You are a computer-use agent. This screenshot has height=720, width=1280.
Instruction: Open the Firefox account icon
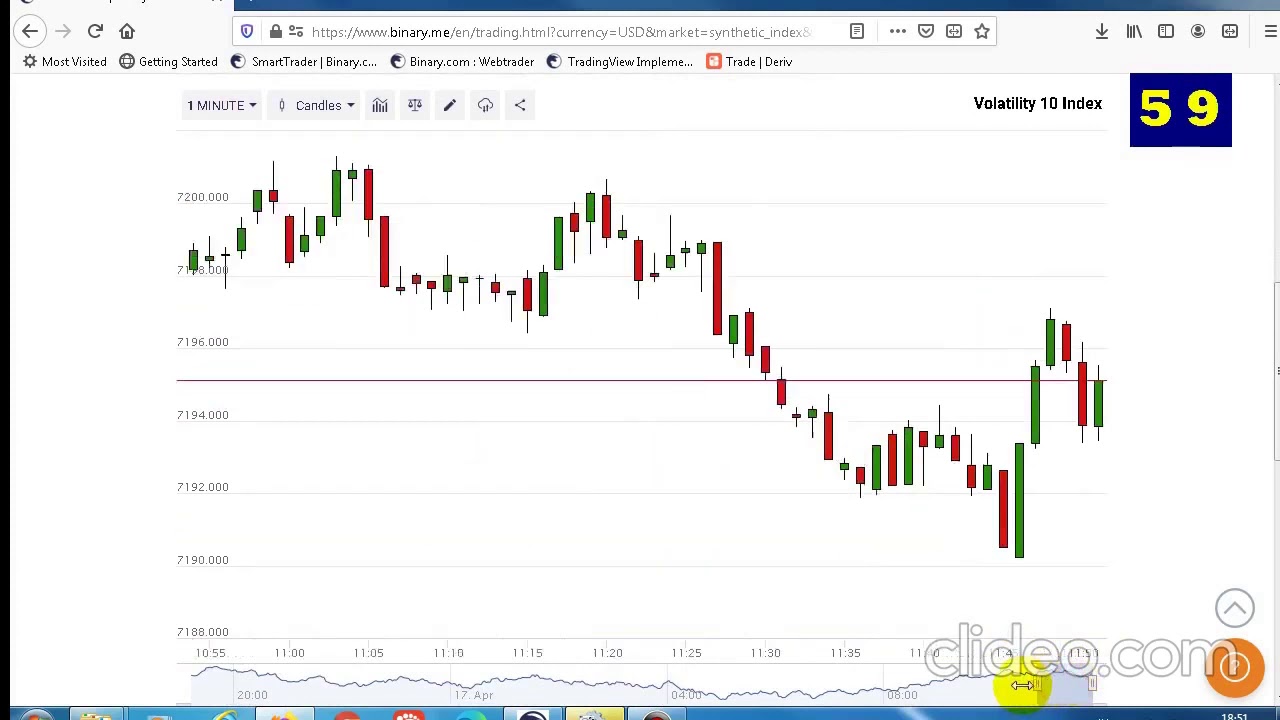click(x=1198, y=32)
